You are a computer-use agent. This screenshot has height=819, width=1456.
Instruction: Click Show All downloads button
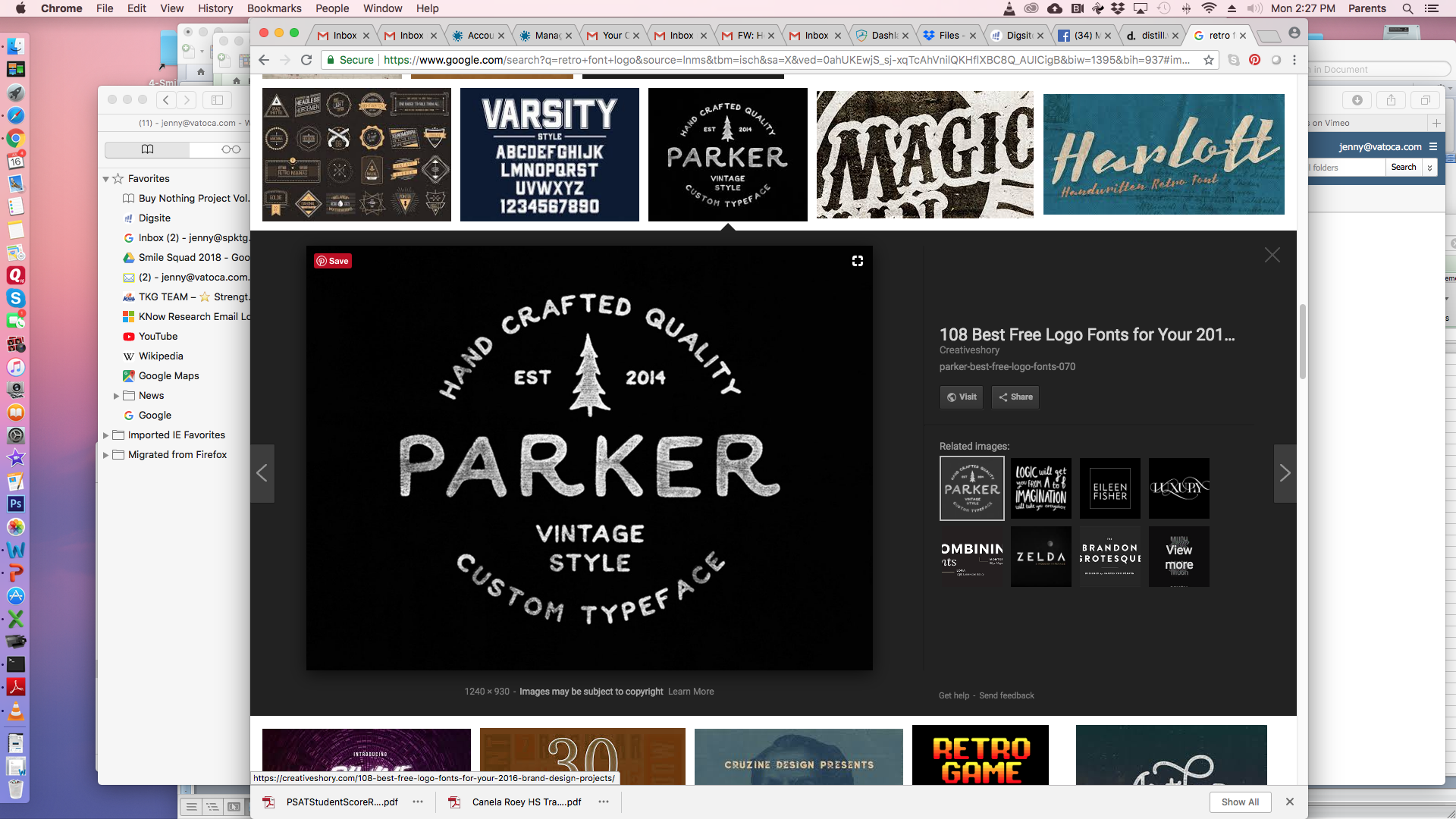pyautogui.click(x=1240, y=802)
